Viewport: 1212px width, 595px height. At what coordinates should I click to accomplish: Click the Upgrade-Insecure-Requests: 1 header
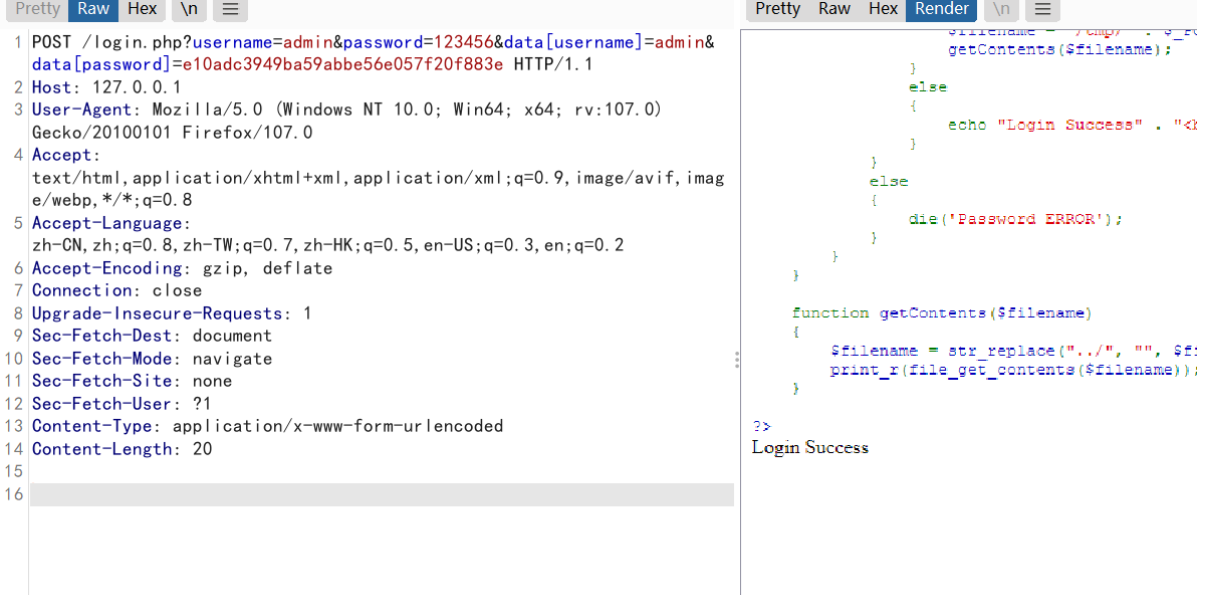click(171, 313)
